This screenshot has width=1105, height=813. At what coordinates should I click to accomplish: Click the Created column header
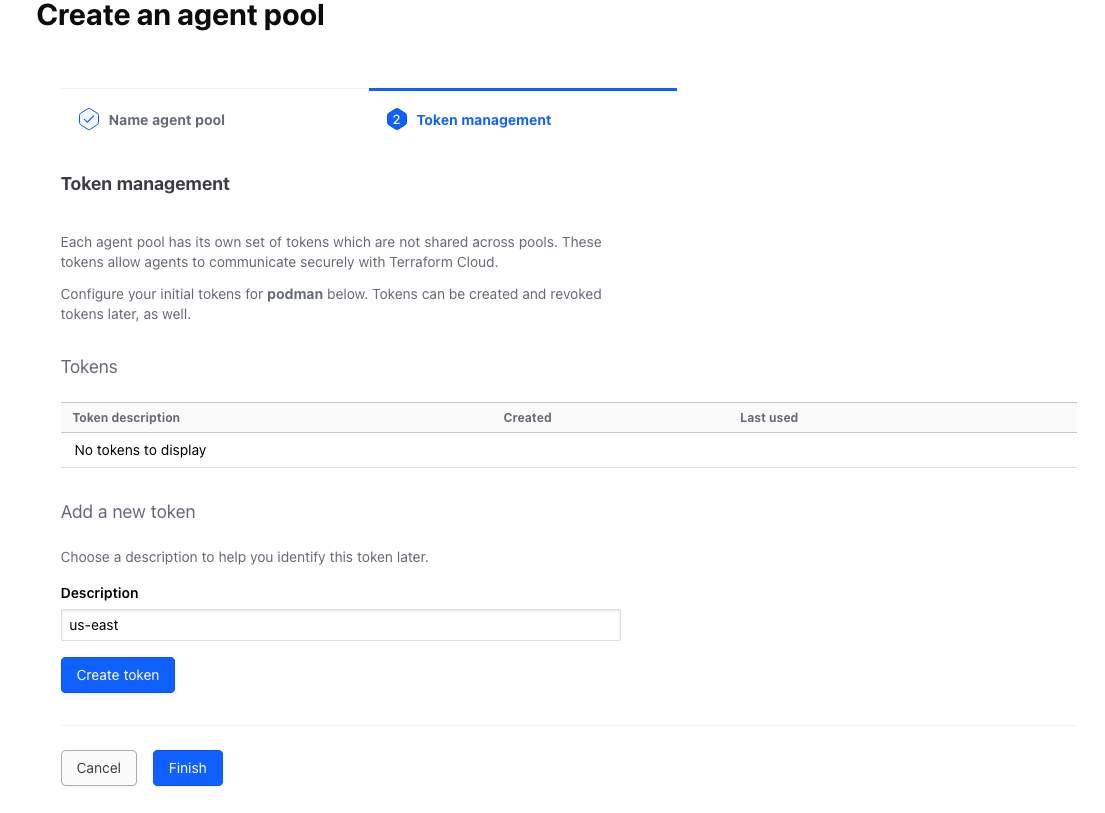(x=527, y=418)
